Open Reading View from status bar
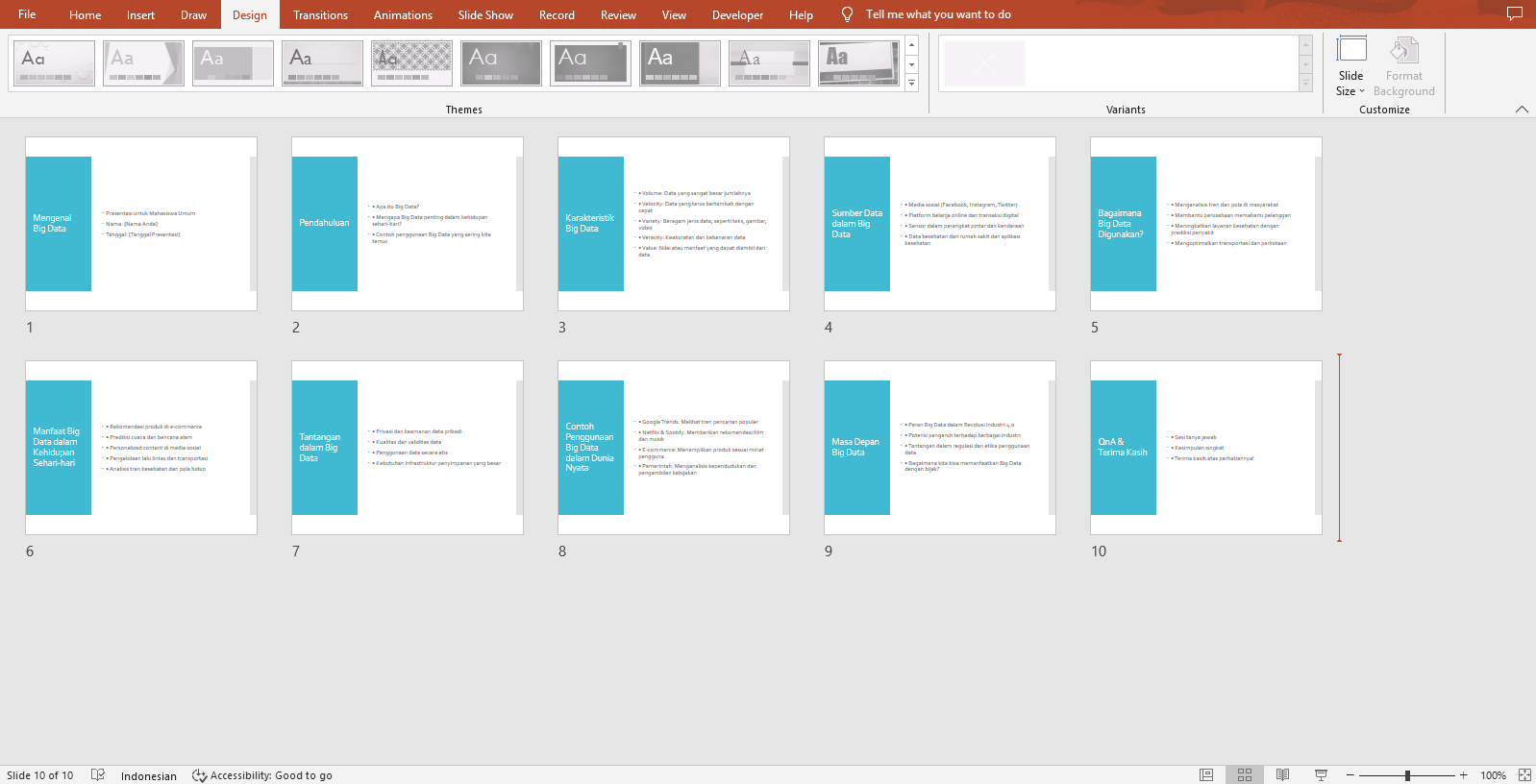 point(1282,775)
